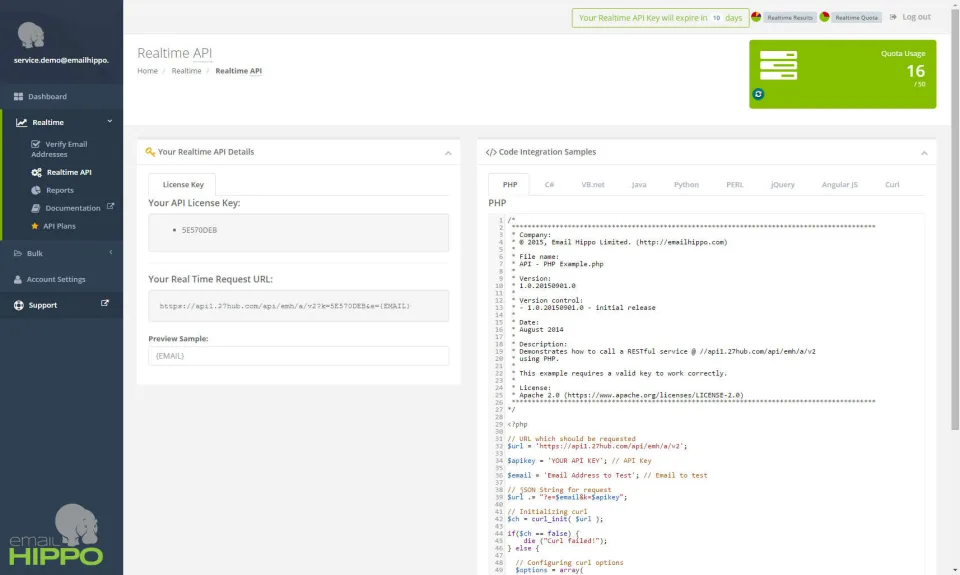This screenshot has width=960, height=575.
Task: Click the Support lifebuoy icon
Action: click(18, 305)
